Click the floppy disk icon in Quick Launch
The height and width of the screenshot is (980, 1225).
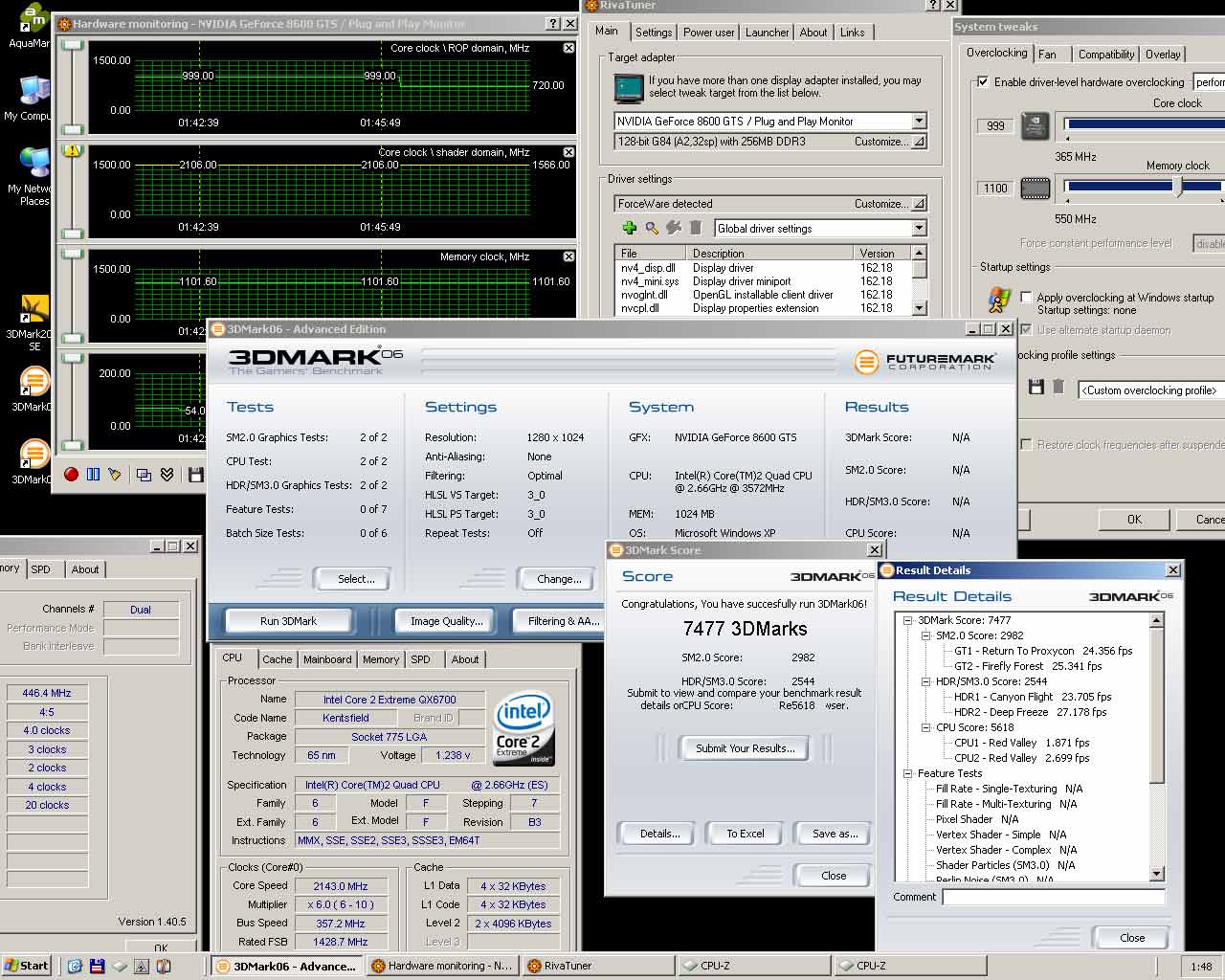(97, 966)
